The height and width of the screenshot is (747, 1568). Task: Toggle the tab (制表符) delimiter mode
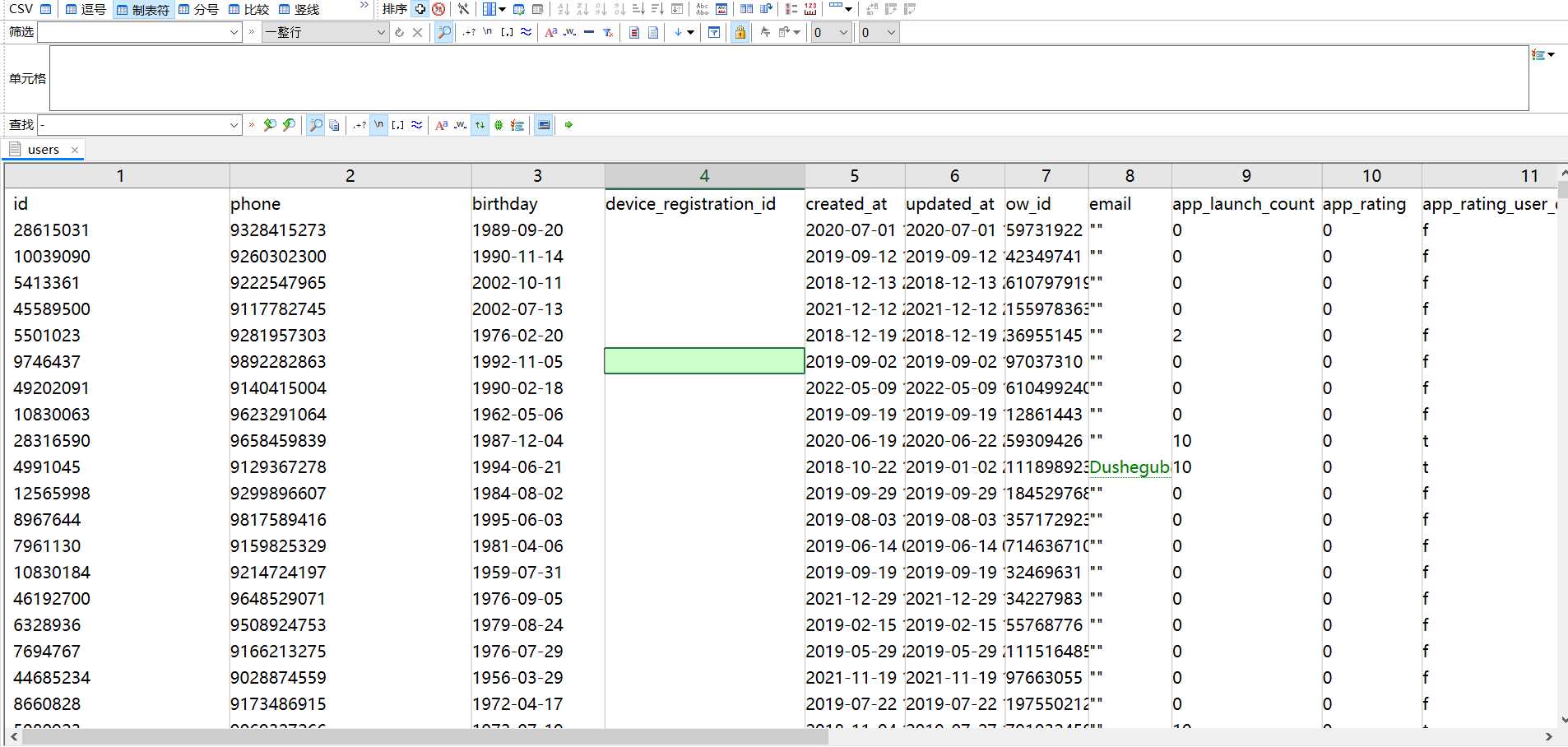coord(142,9)
